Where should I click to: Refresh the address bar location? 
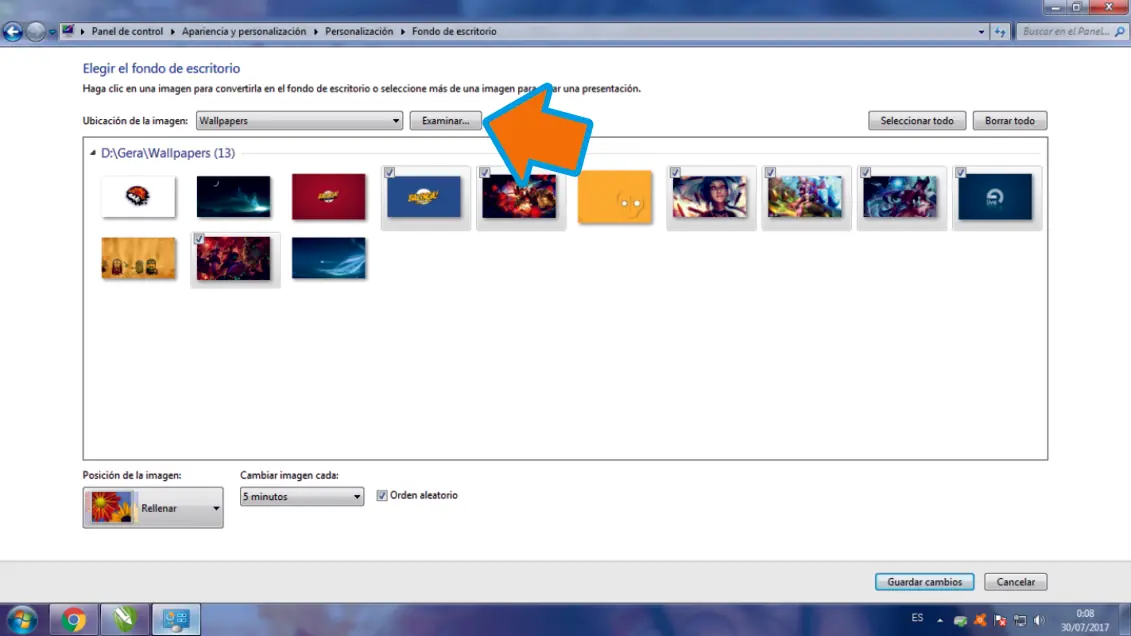[1000, 32]
